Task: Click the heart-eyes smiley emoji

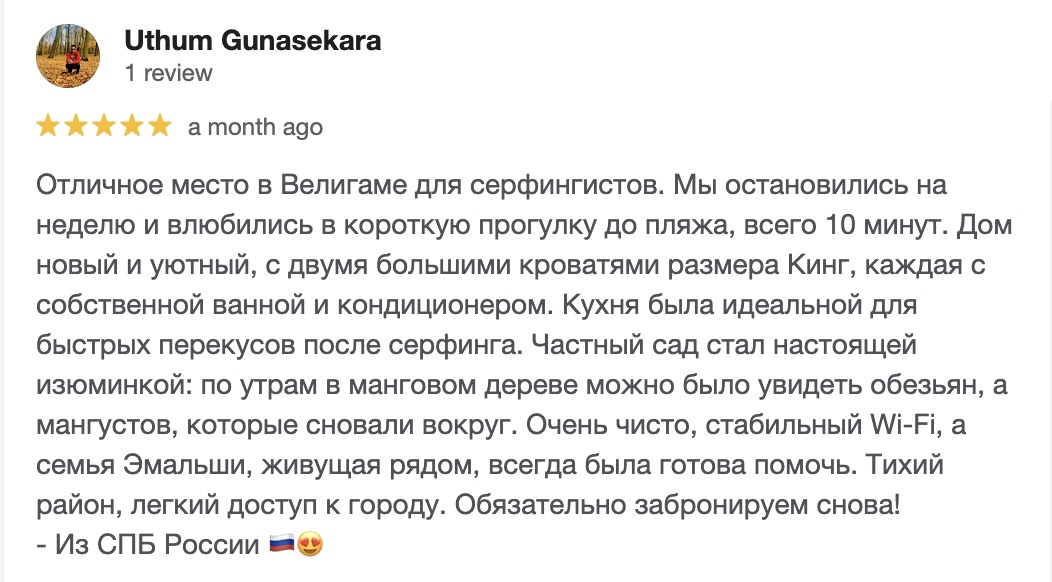Action: pyautogui.click(x=310, y=546)
